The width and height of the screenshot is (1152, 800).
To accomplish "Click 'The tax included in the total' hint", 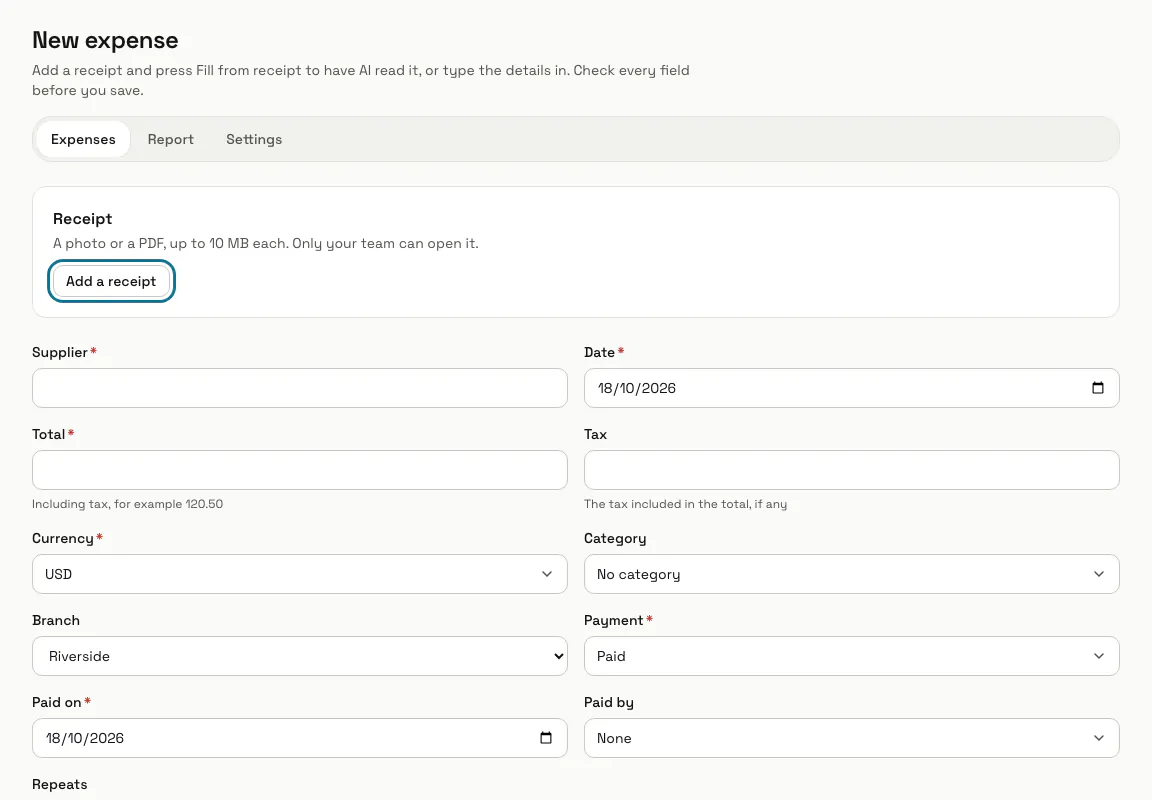I will coord(685,504).
